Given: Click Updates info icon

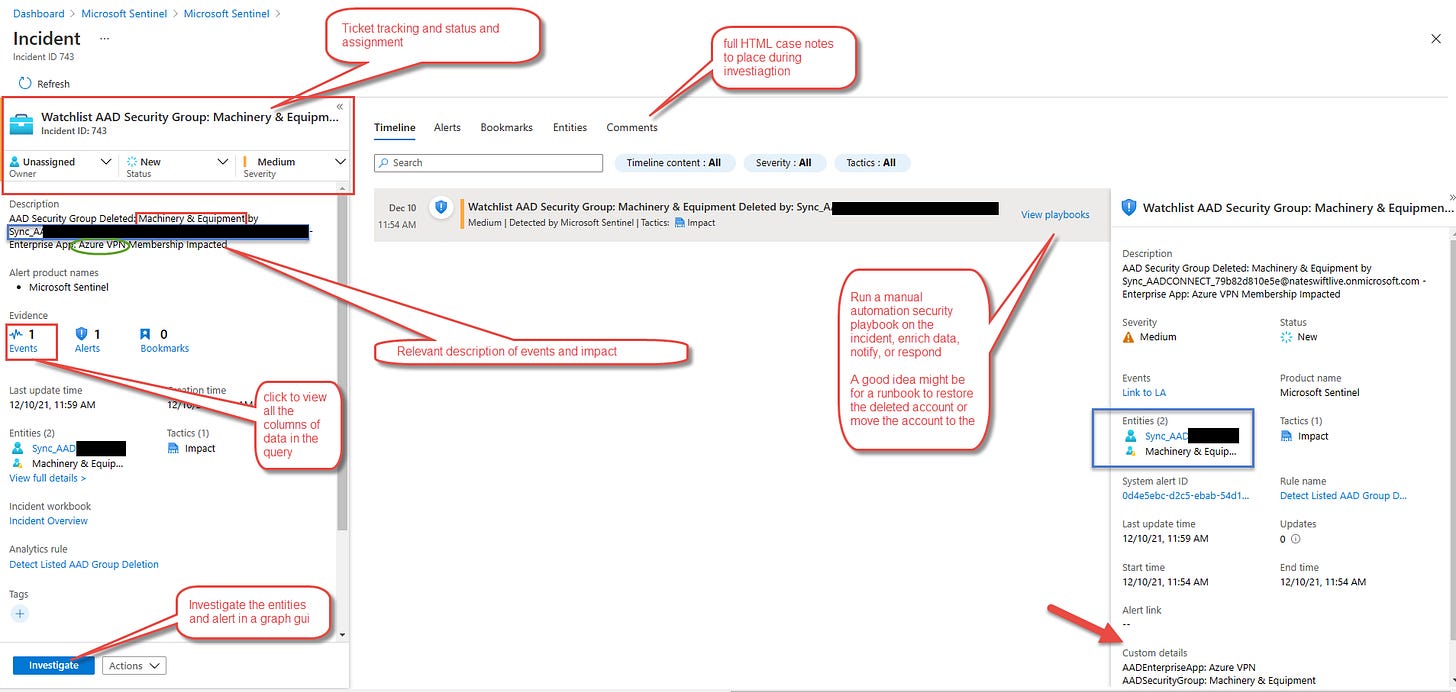Looking at the screenshot, I should (x=1296, y=539).
